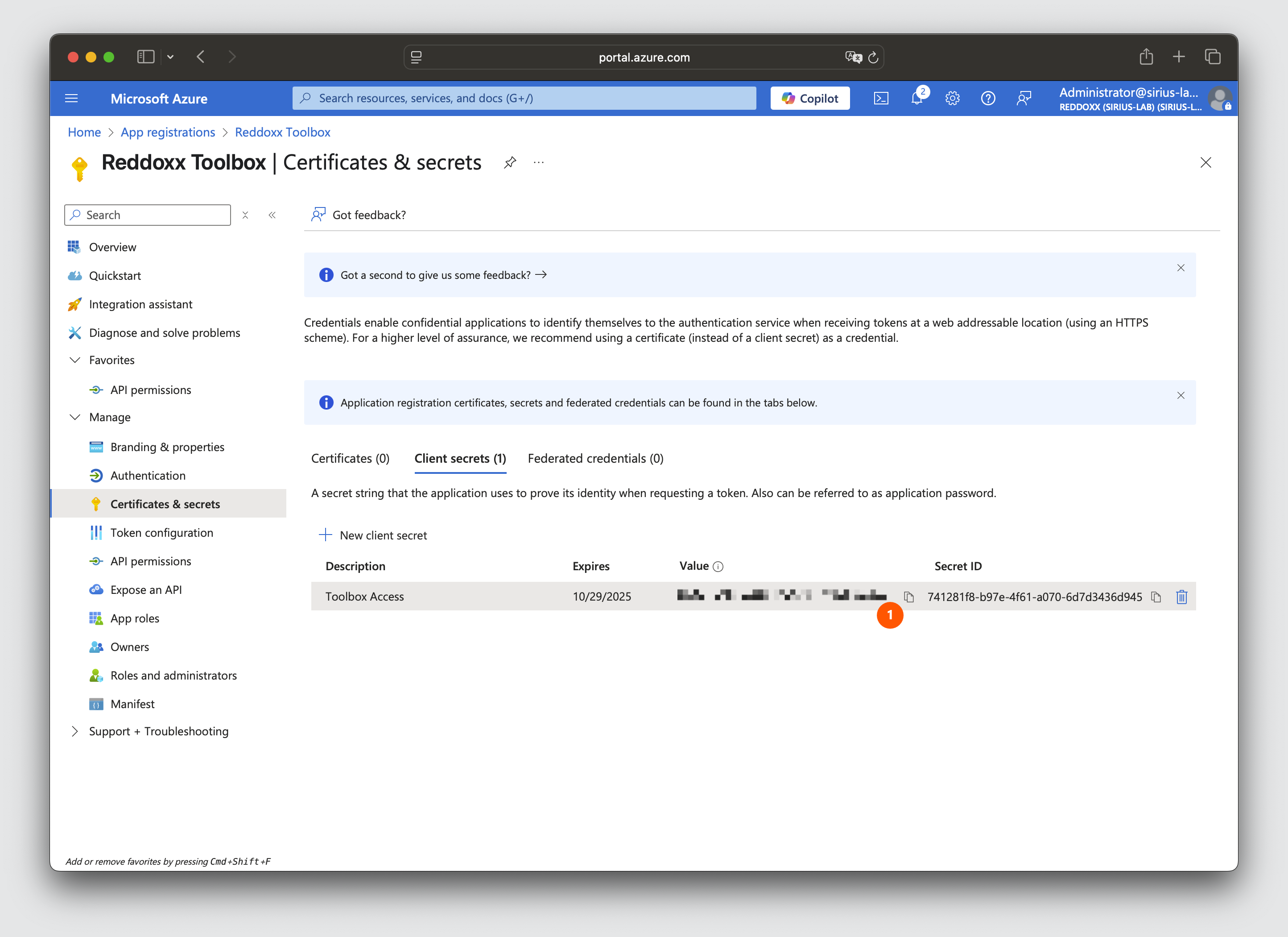Close the Certificates & secrets blade
The width and height of the screenshot is (1288, 937).
[1205, 162]
